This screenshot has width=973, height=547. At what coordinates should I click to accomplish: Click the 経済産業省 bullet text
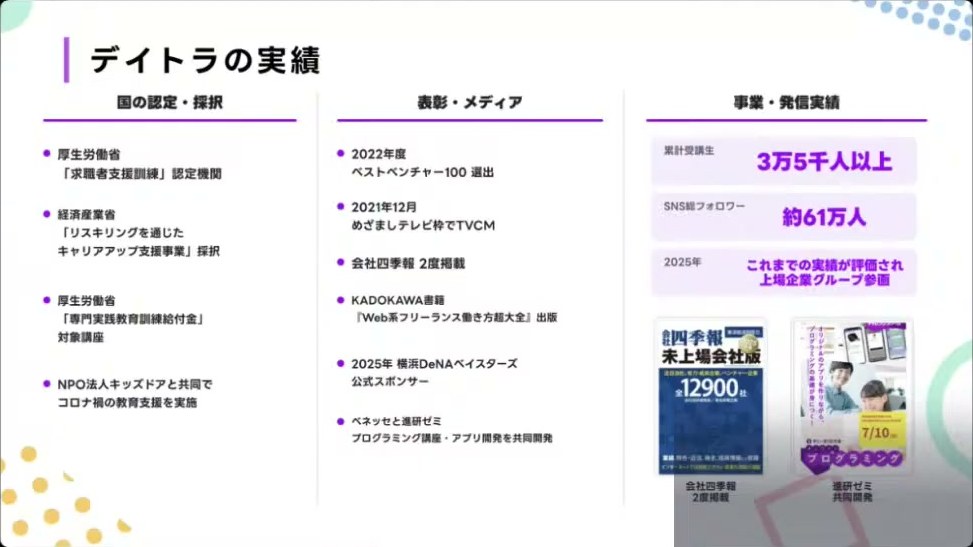tap(86, 214)
